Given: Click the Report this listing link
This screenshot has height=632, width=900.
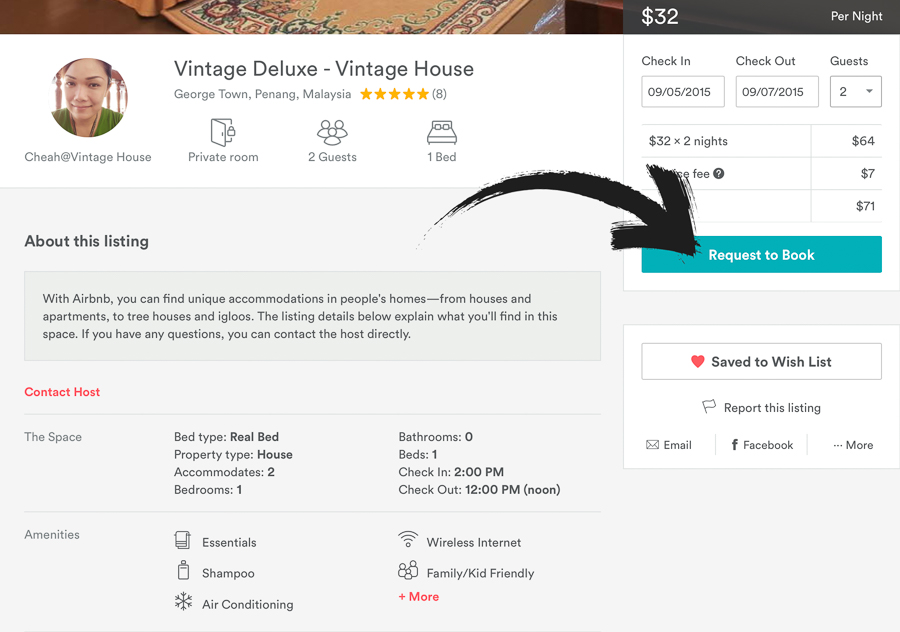Looking at the screenshot, I should click(x=772, y=408).
